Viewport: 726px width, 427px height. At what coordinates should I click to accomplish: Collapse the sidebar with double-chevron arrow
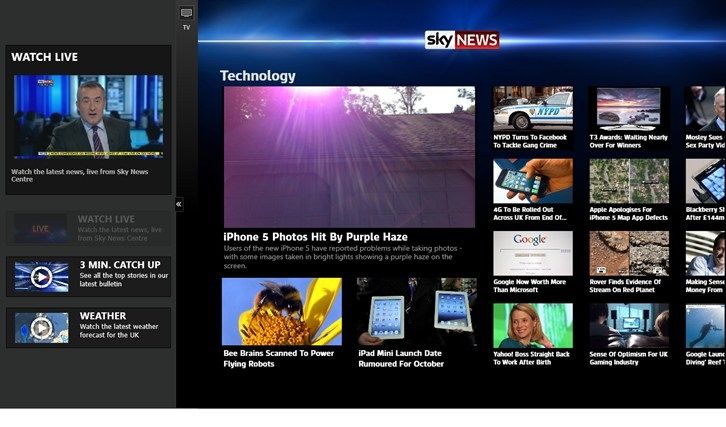(x=179, y=204)
